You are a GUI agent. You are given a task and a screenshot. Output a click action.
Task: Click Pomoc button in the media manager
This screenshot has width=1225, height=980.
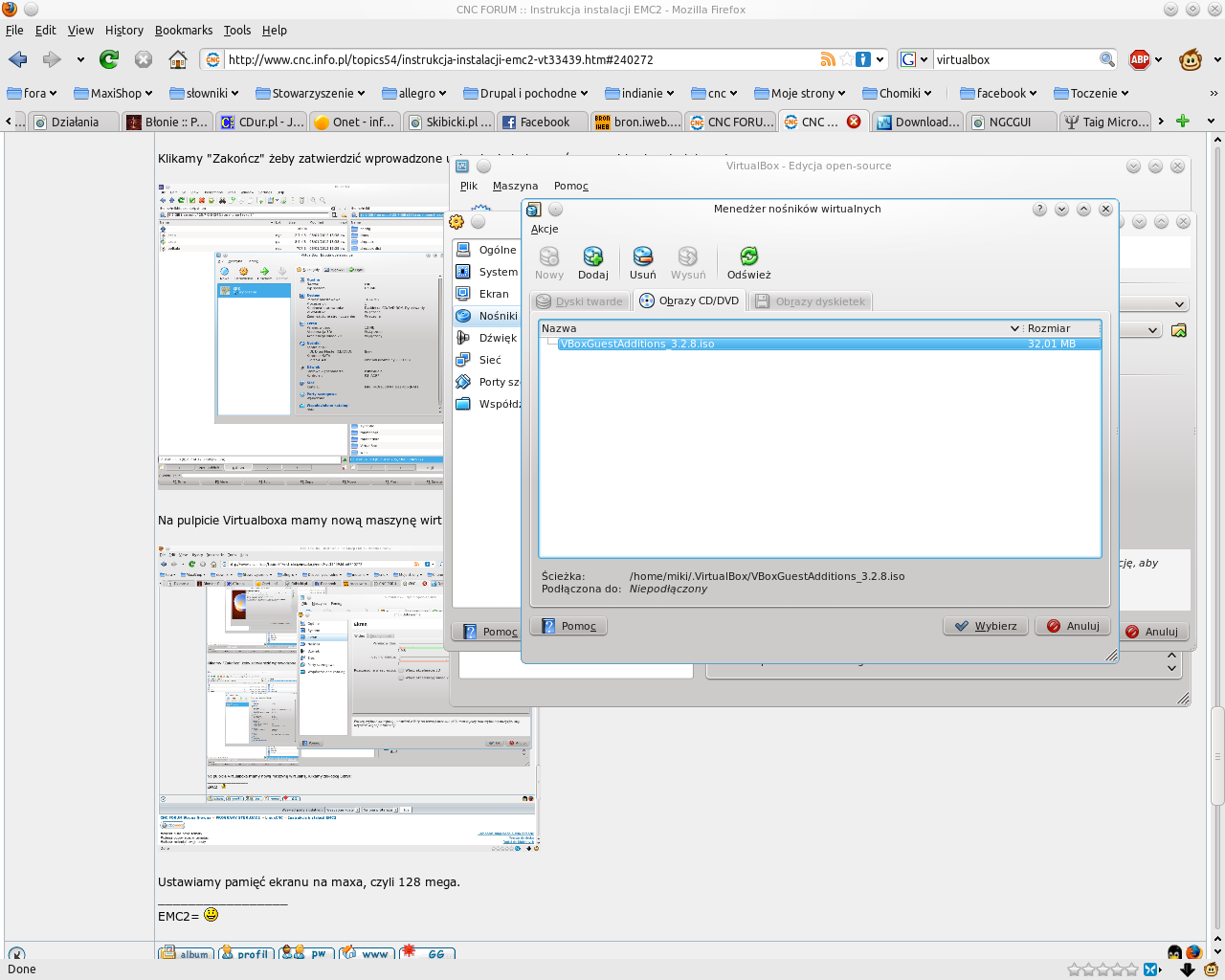pyautogui.click(x=568, y=626)
